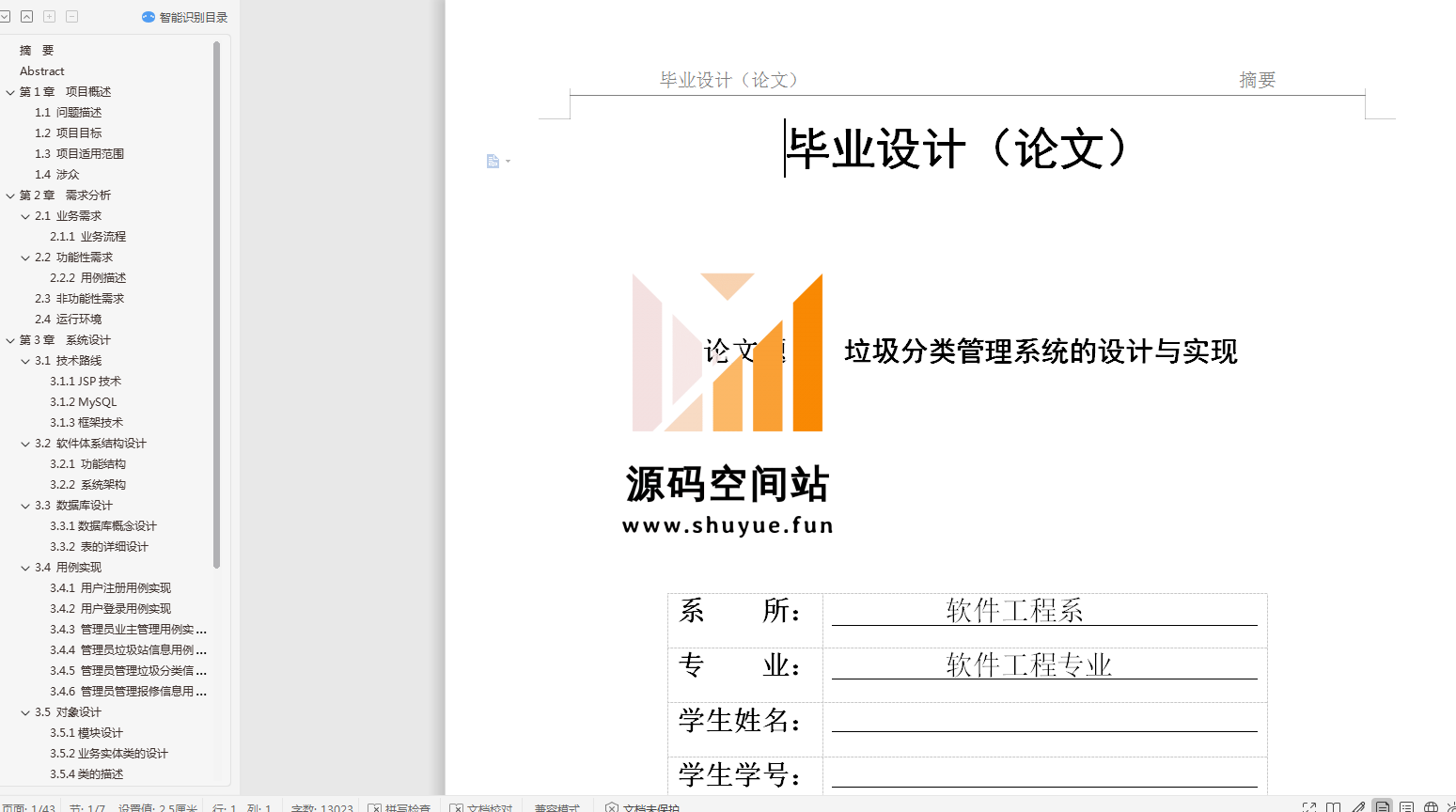This screenshot has width=1456, height=812.
Task: Collapse 第2章 需求分析 chevron
Action: click(x=10, y=195)
